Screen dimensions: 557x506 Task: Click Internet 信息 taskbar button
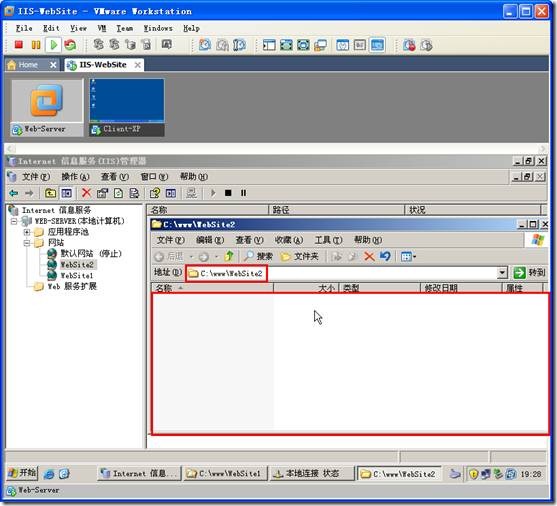[x=139, y=473]
